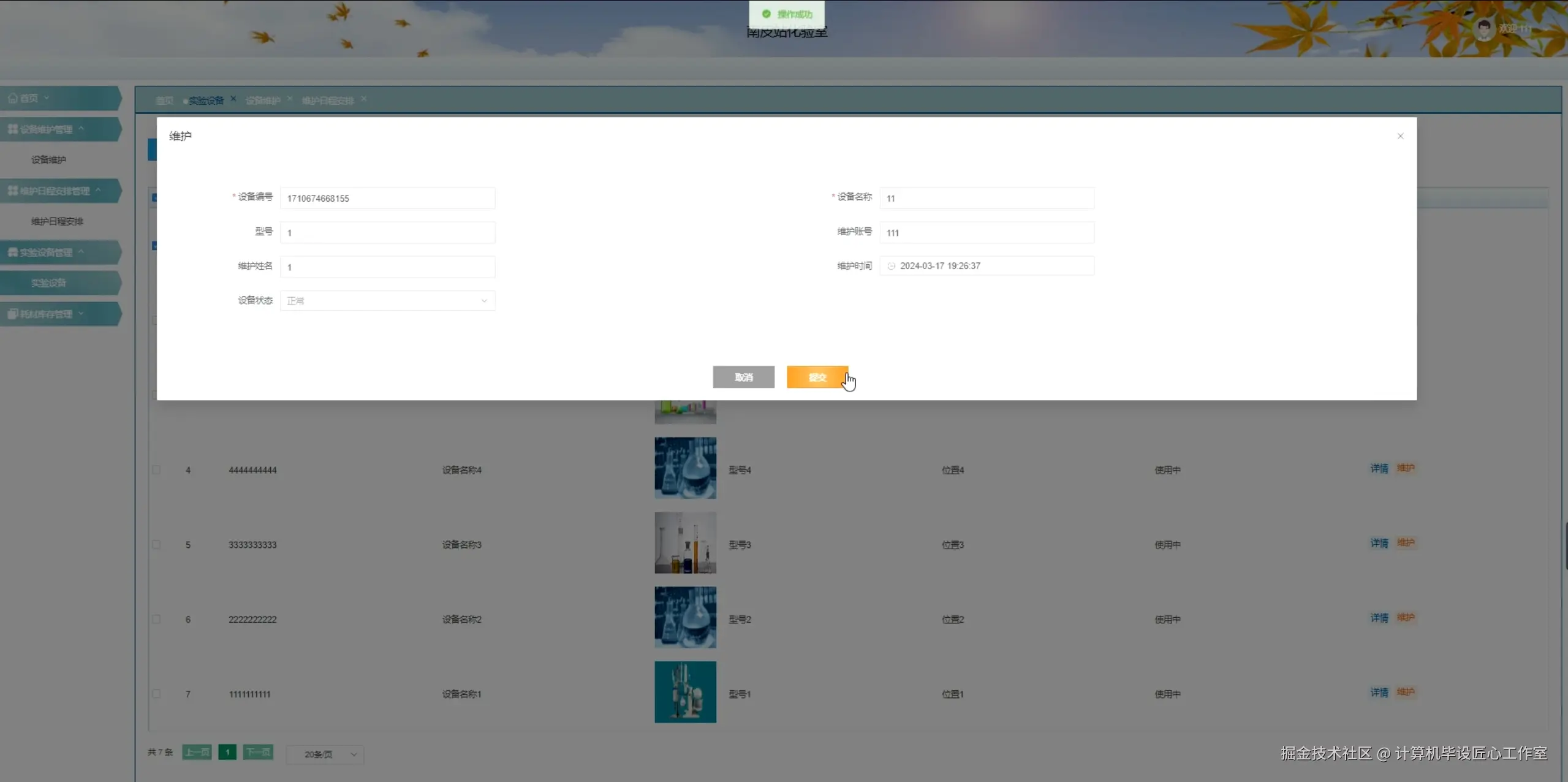Image resolution: width=1568 pixels, height=782 pixels.
Task: Open the 设备状态 dropdown
Action: point(387,301)
